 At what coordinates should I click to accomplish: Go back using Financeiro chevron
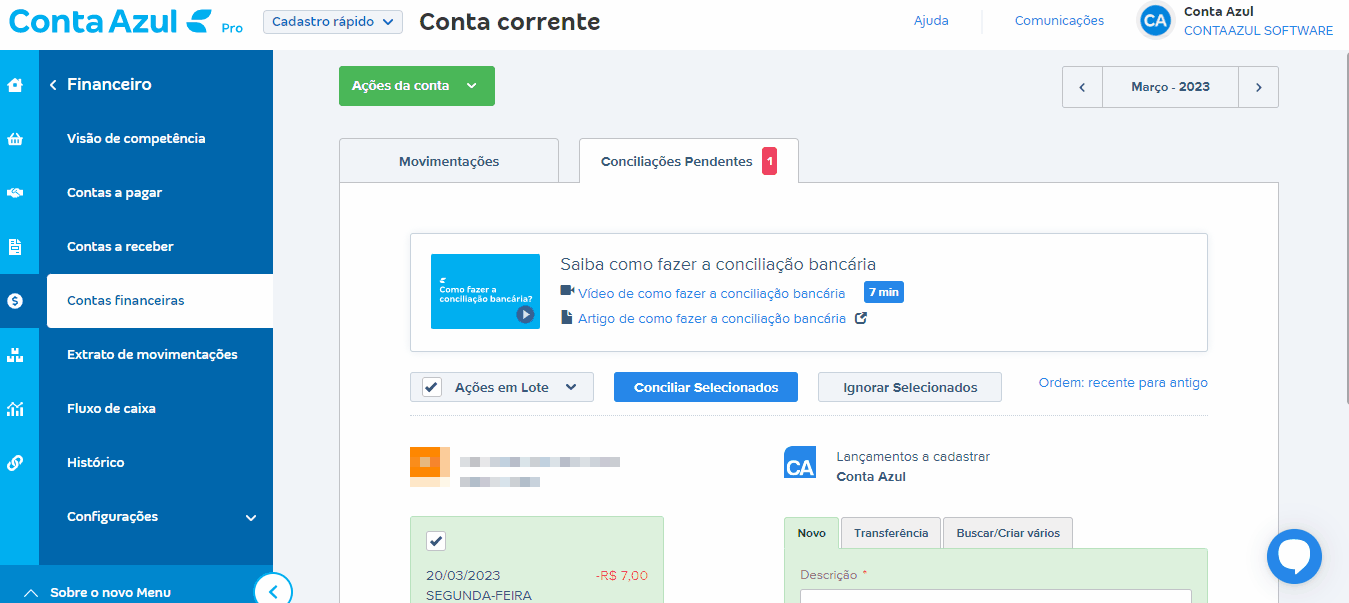(53, 85)
